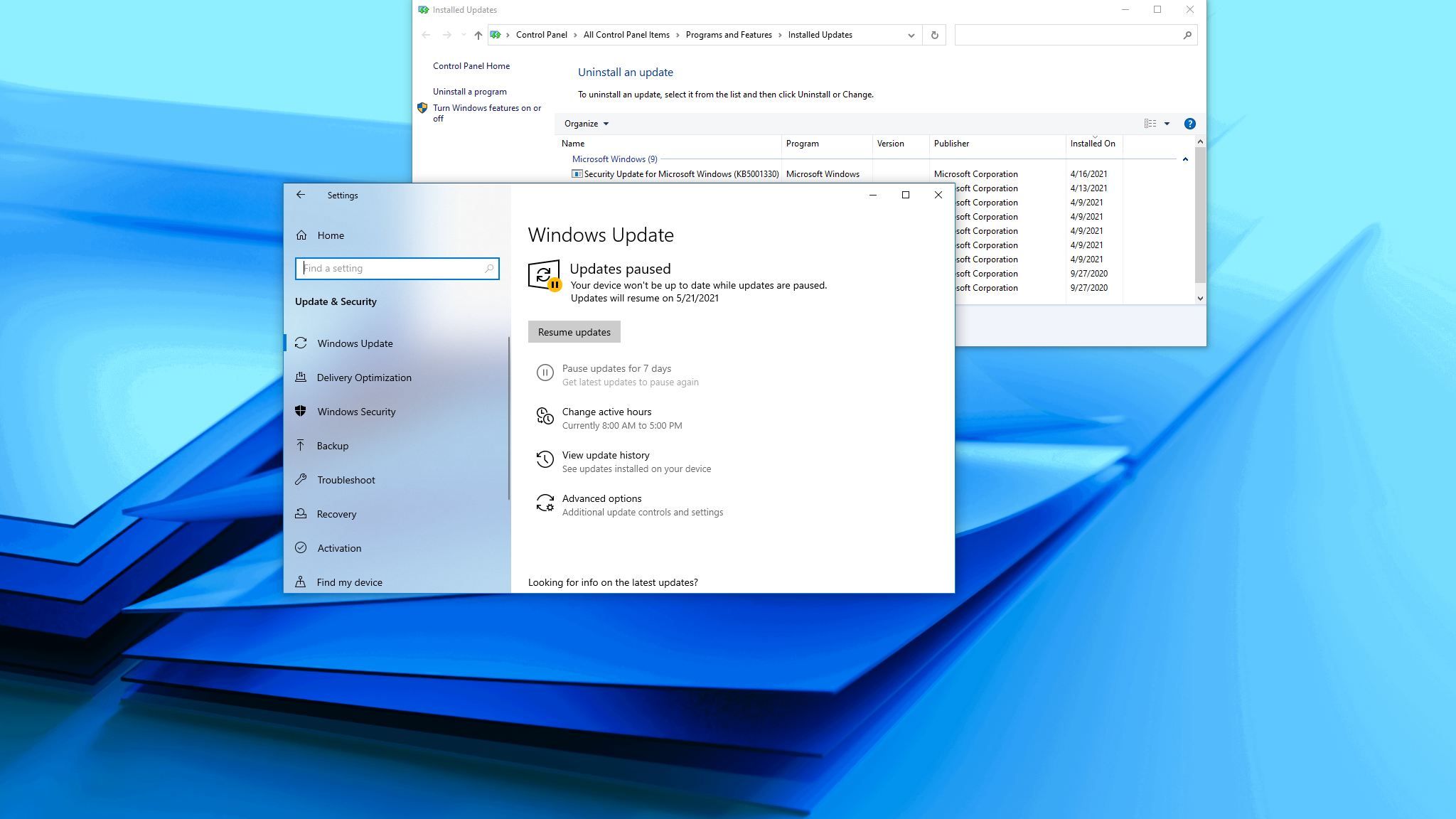
Task: Select the Home icon in Settings sidebar
Action: click(301, 235)
